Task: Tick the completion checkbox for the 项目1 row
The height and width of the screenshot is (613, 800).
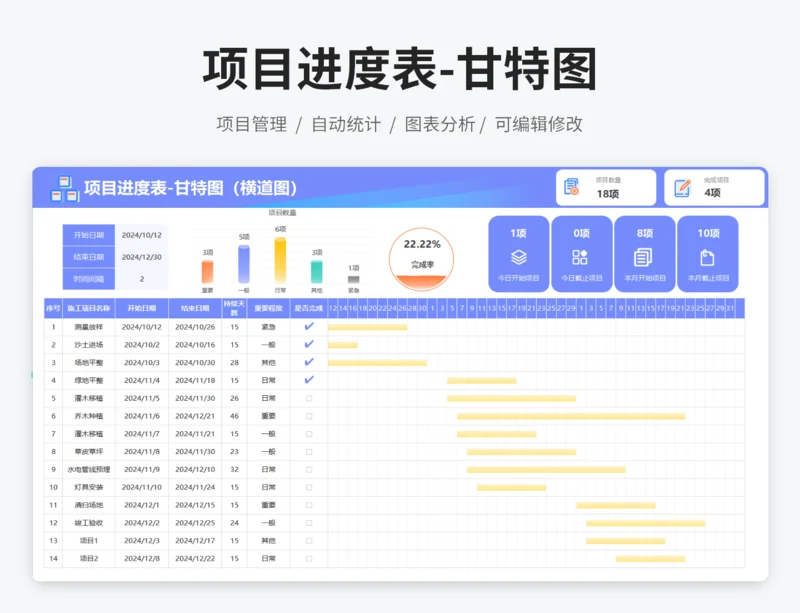Action: [309, 541]
